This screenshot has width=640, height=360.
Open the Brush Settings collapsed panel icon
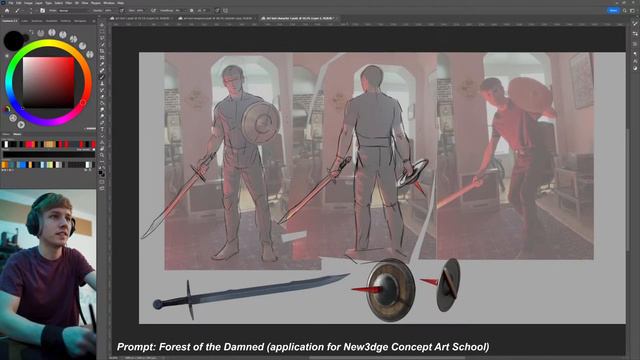tap(635, 24)
